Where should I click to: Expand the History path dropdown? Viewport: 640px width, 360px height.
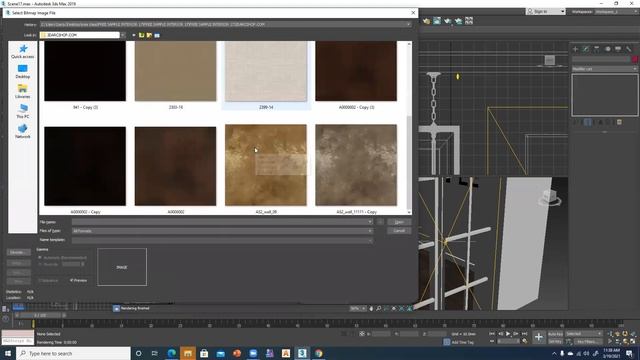click(x=408, y=24)
